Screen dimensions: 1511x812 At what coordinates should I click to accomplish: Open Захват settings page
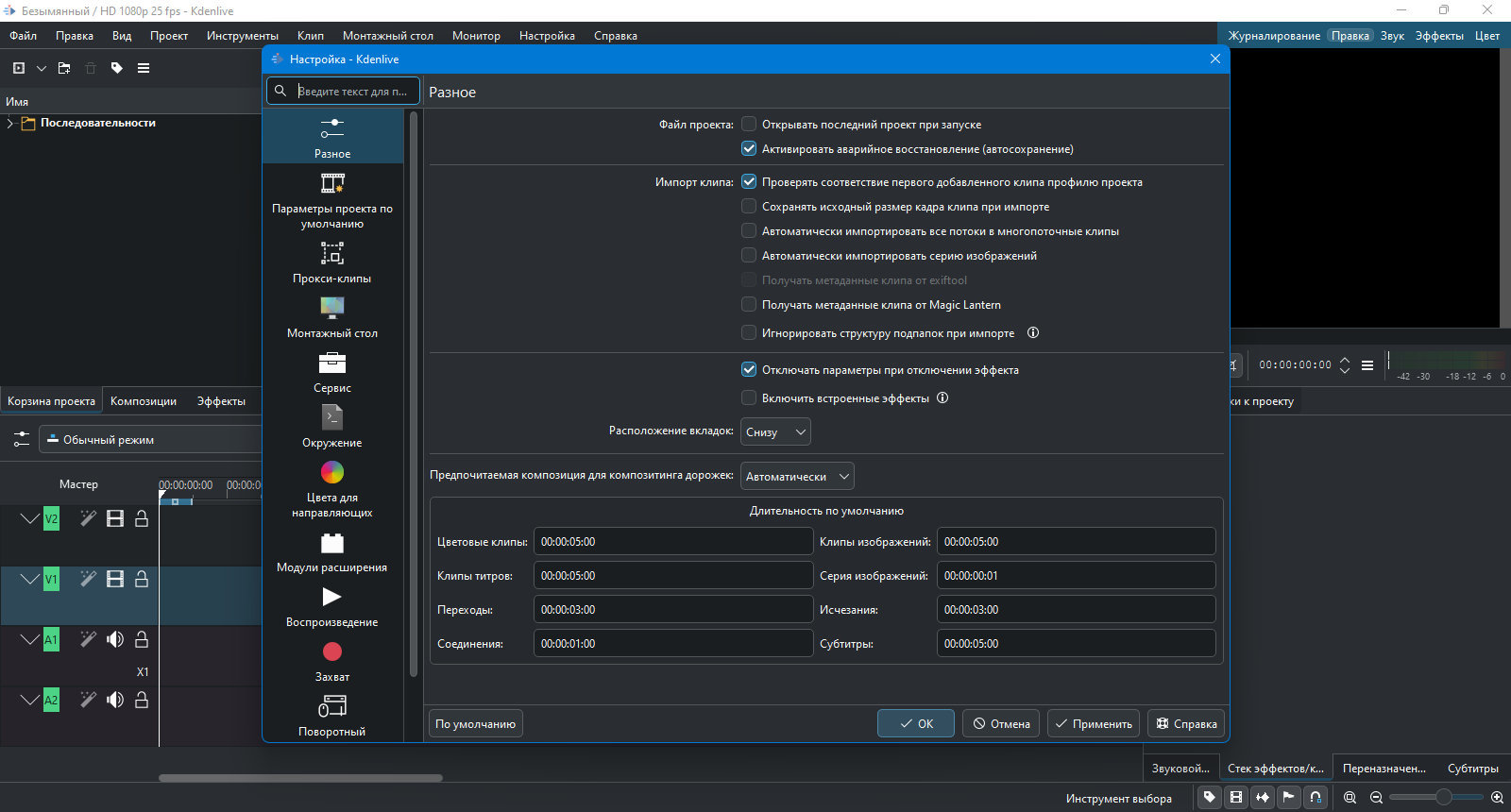coord(332,661)
